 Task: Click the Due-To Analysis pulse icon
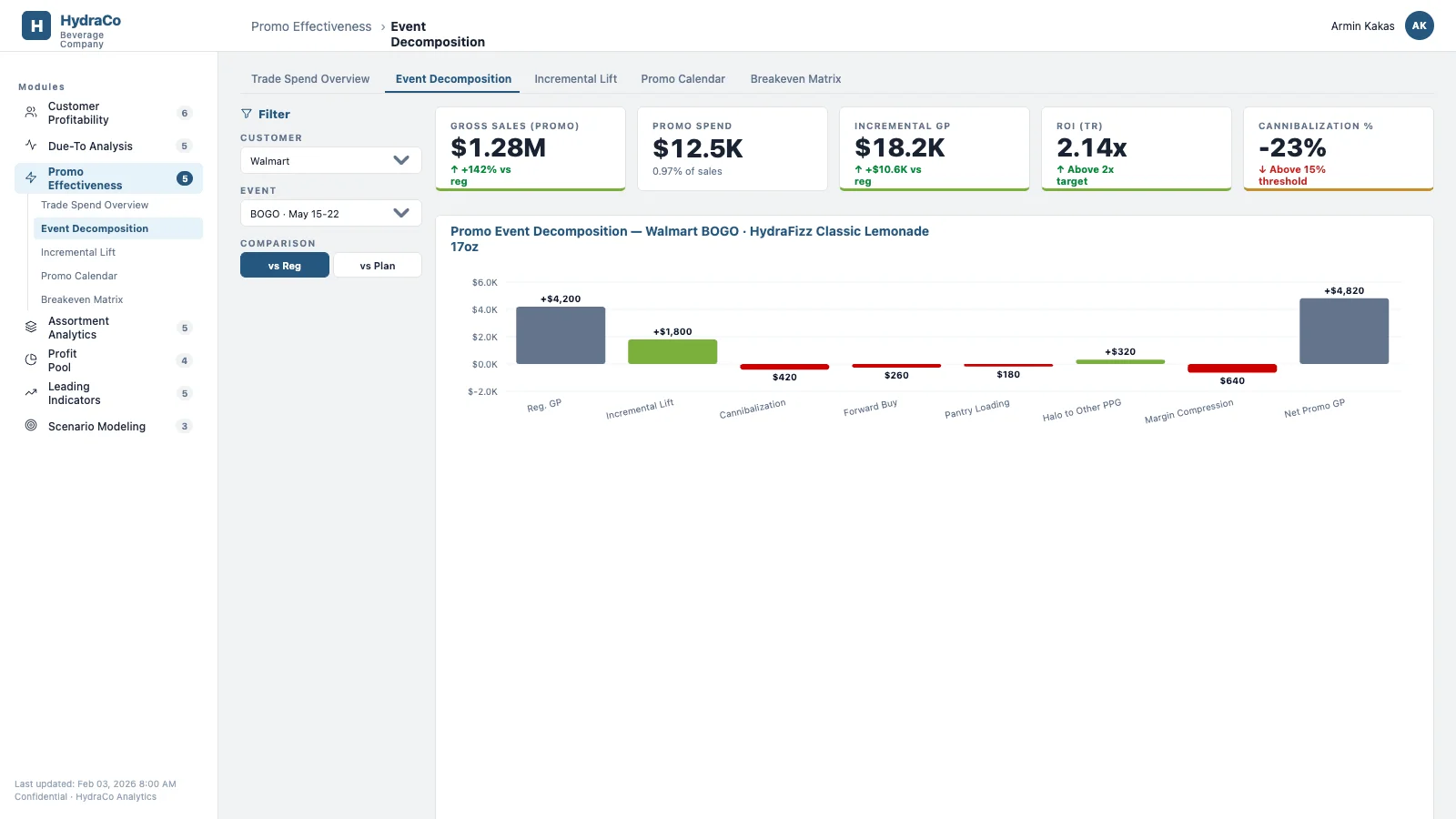coord(31,146)
